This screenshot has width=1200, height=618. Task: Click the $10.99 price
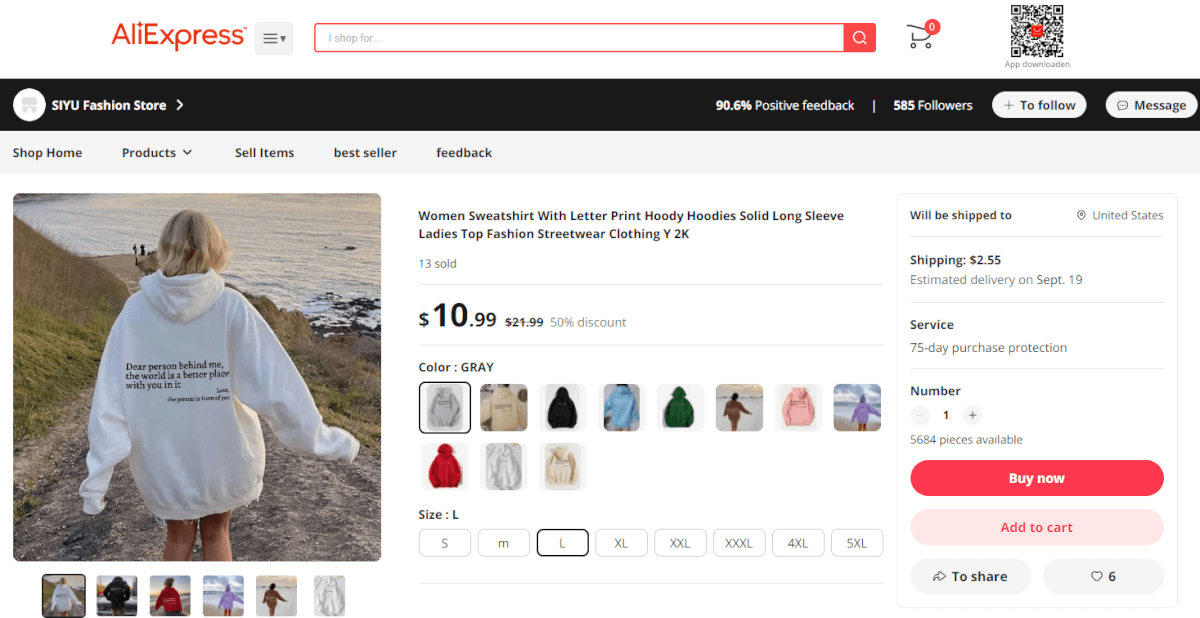(457, 316)
